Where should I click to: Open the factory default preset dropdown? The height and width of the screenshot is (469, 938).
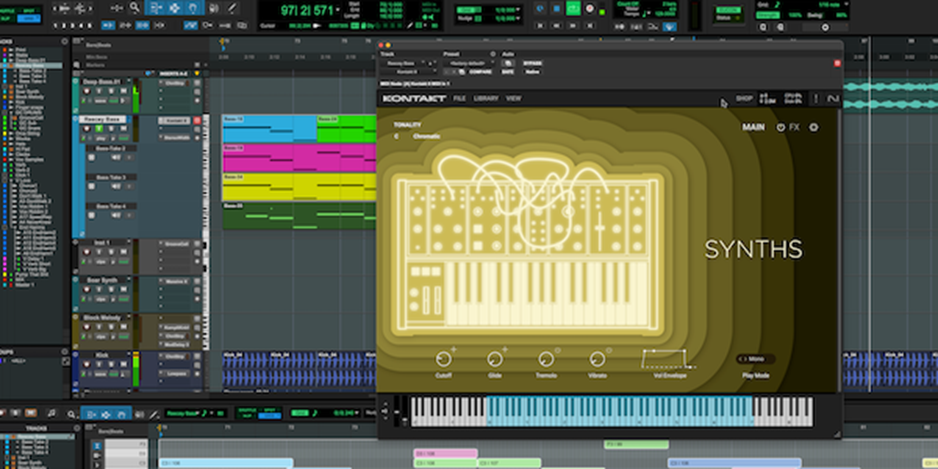pyautogui.click(x=470, y=63)
